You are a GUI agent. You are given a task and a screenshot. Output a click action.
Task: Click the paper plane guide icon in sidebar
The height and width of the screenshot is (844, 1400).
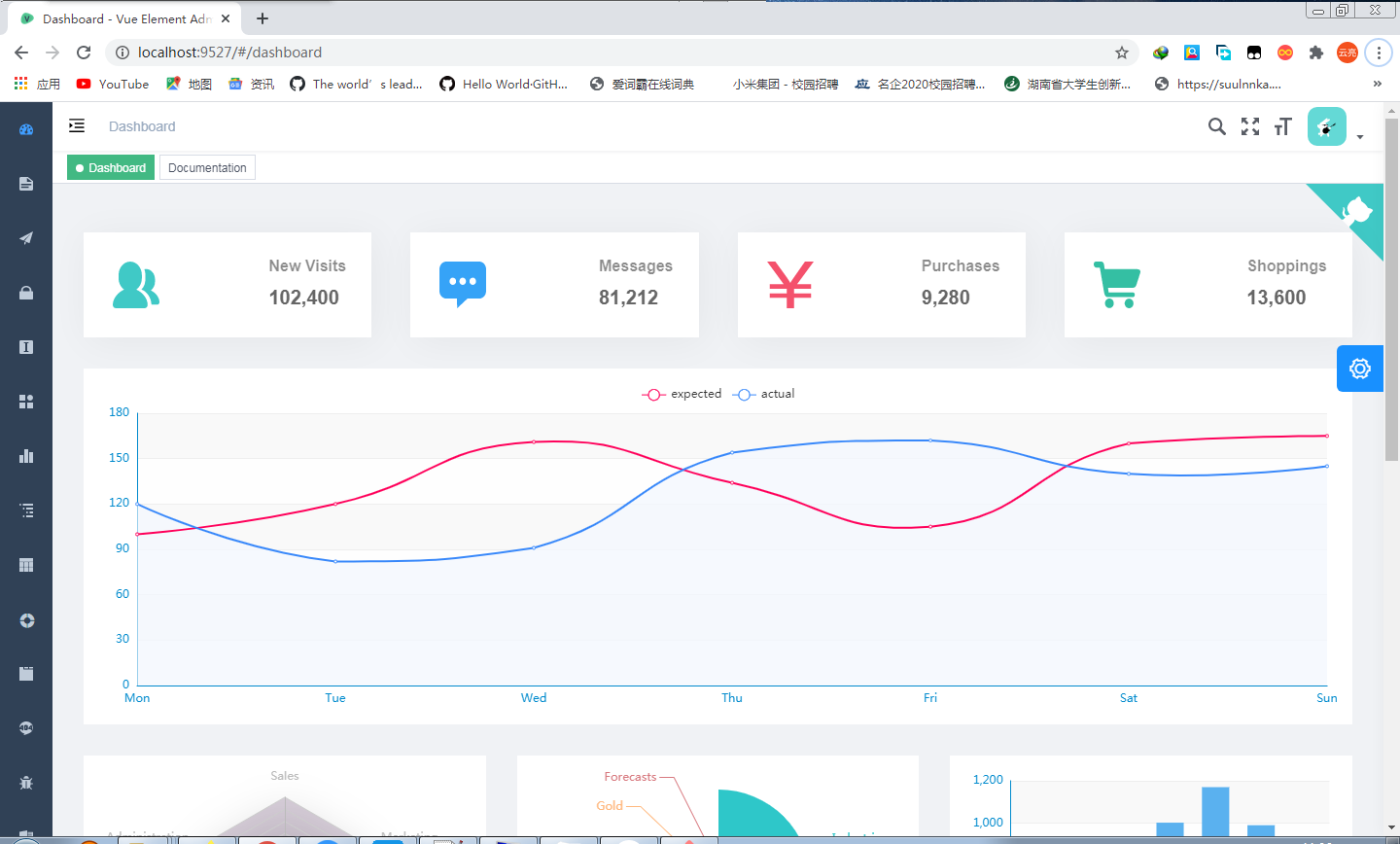[x=26, y=238]
